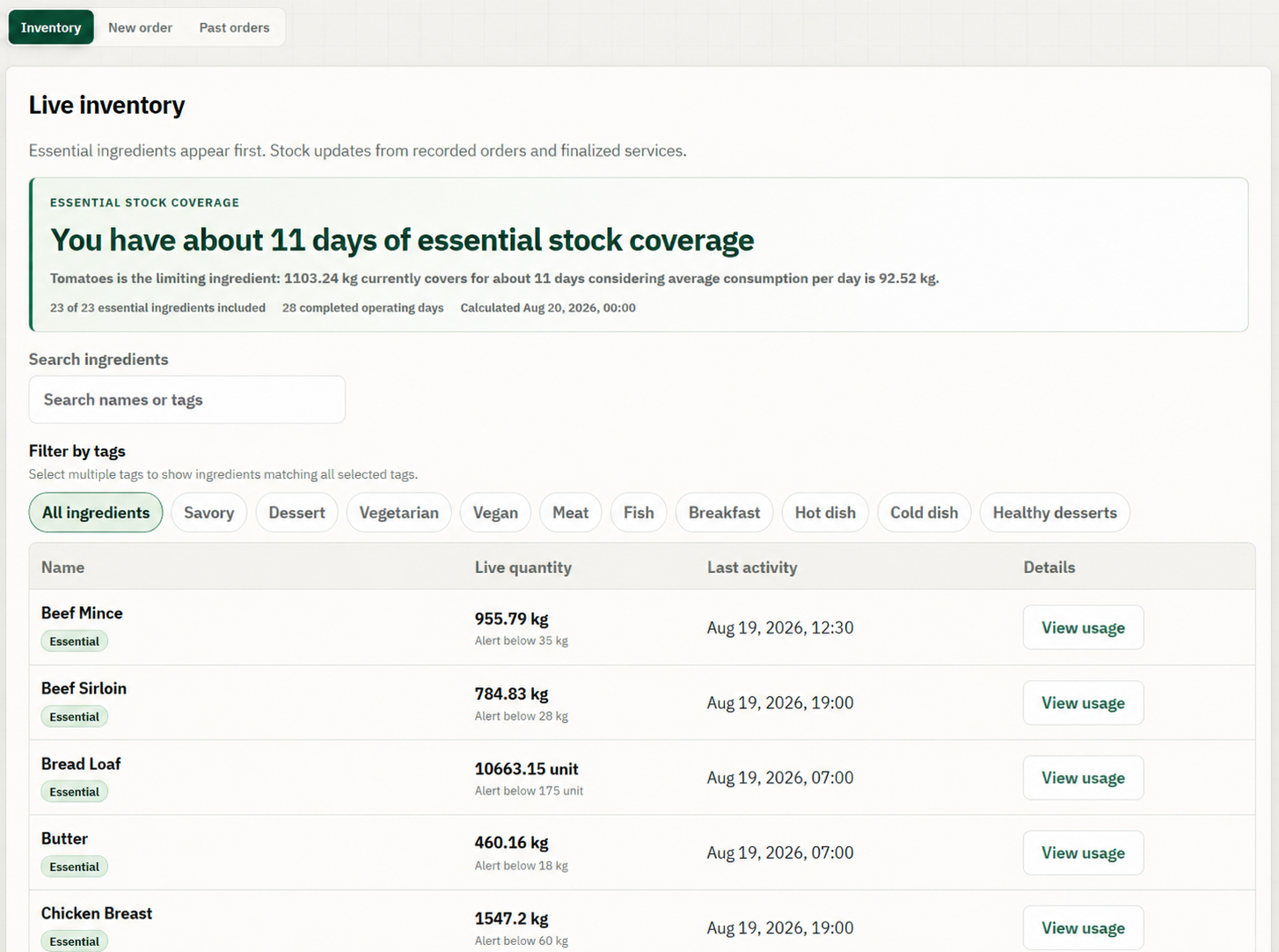Open the Past orders tab
Screen dimensions: 1279x952
point(234,27)
